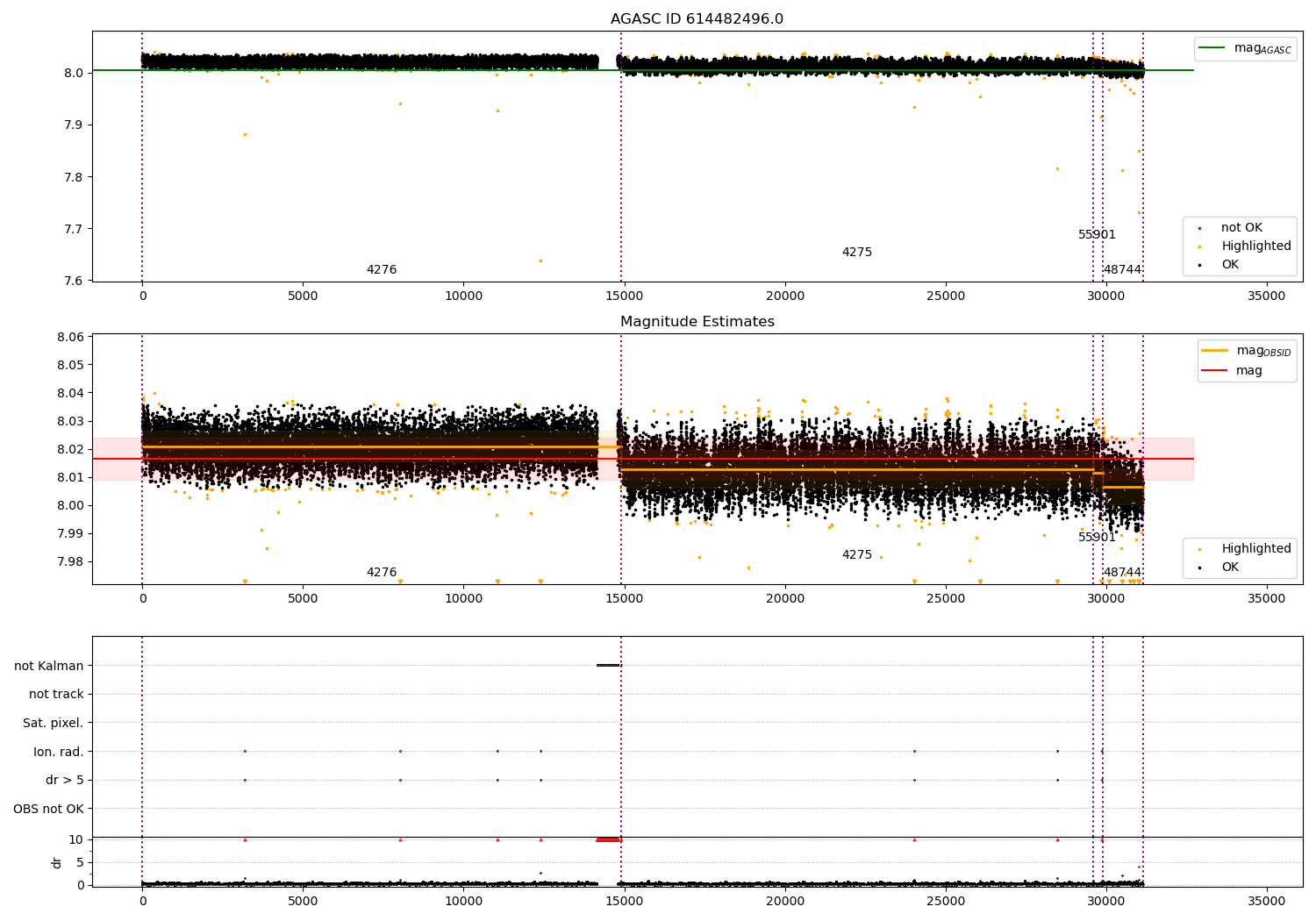Click the black 'not Kalman' flagged segment

(x=608, y=665)
